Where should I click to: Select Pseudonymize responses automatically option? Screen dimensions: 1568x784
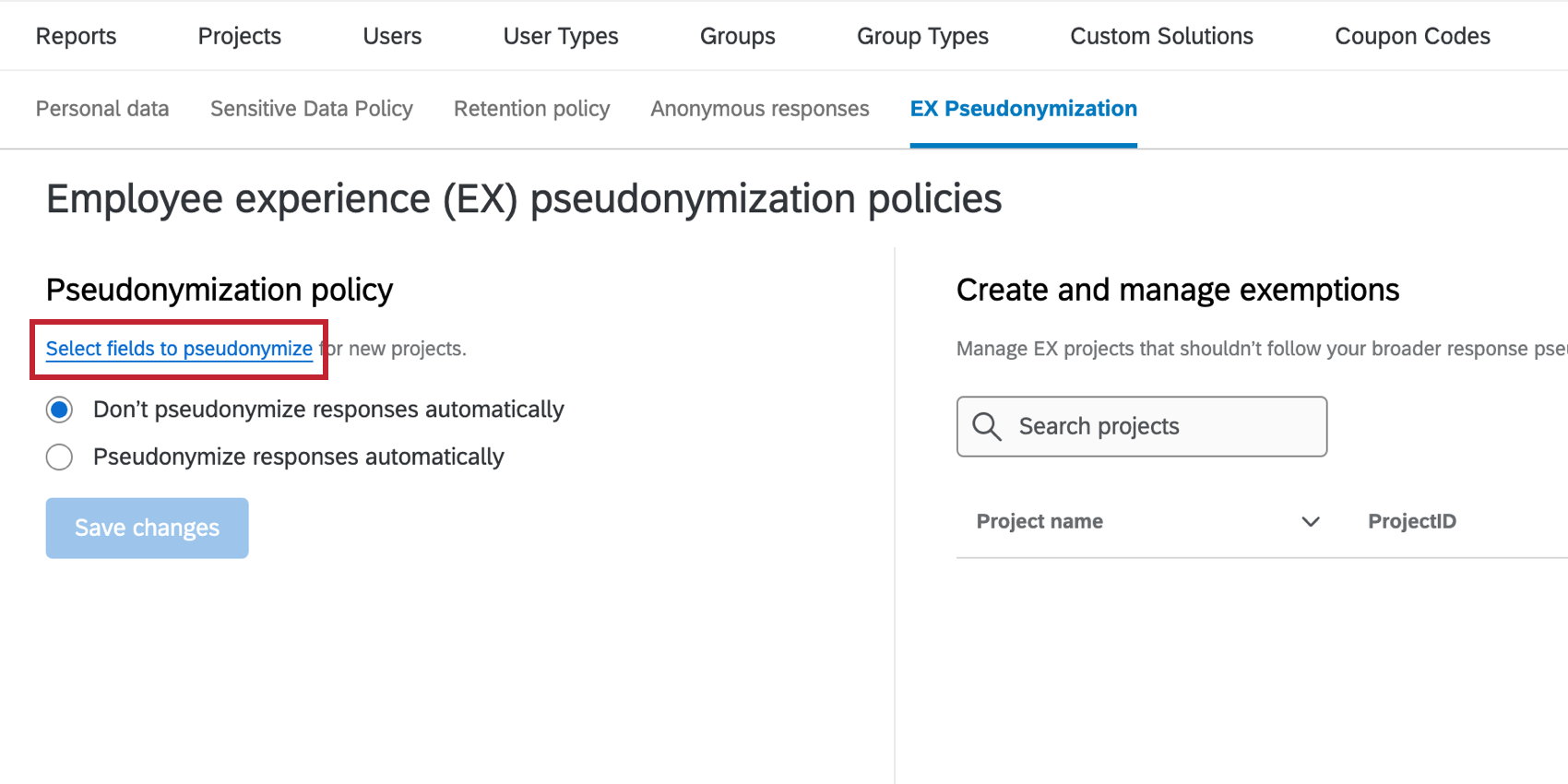pos(60,457)
